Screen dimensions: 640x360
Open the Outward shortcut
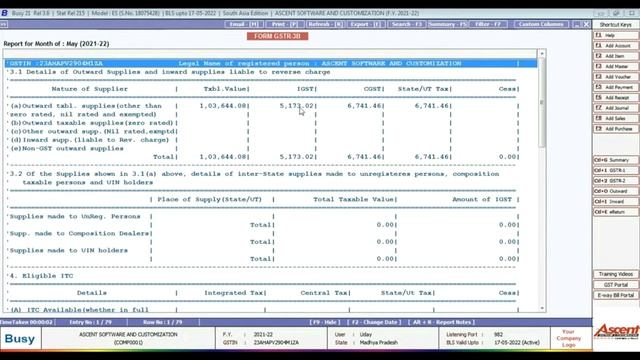point(616,191)
